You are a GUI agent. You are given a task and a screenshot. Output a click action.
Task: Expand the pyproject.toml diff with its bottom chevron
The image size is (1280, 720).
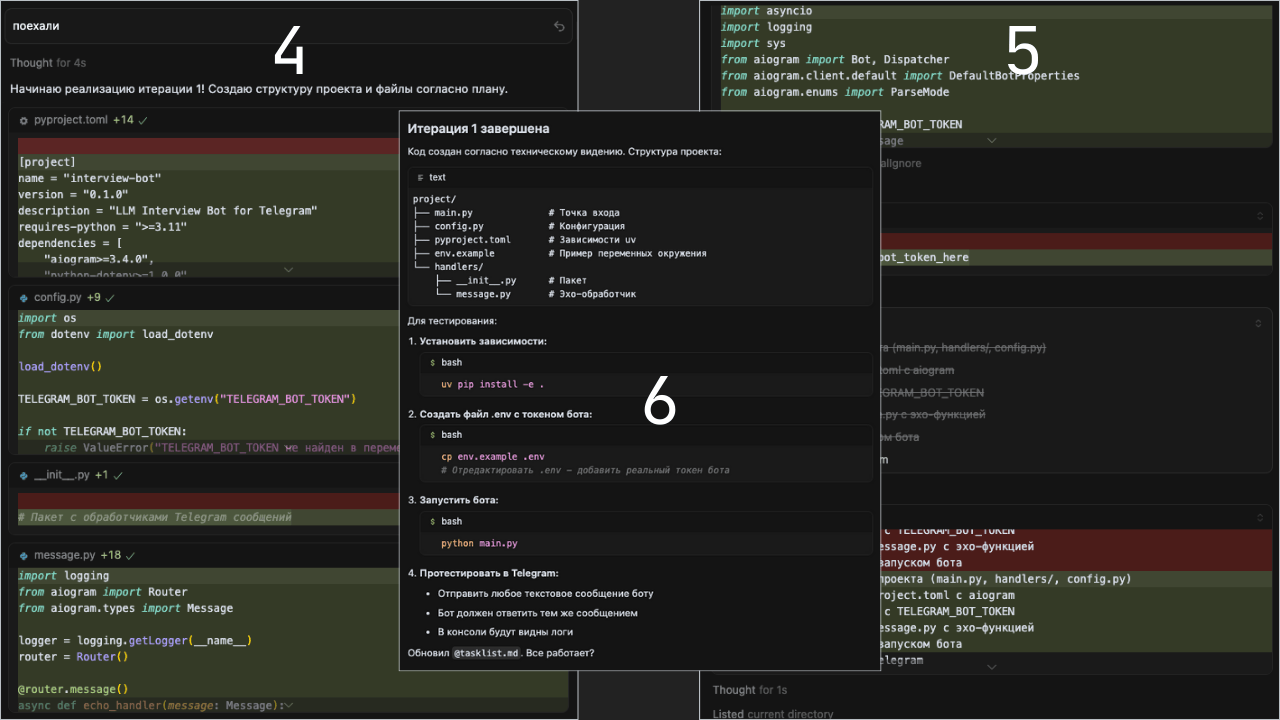click(x=289, y=270)
